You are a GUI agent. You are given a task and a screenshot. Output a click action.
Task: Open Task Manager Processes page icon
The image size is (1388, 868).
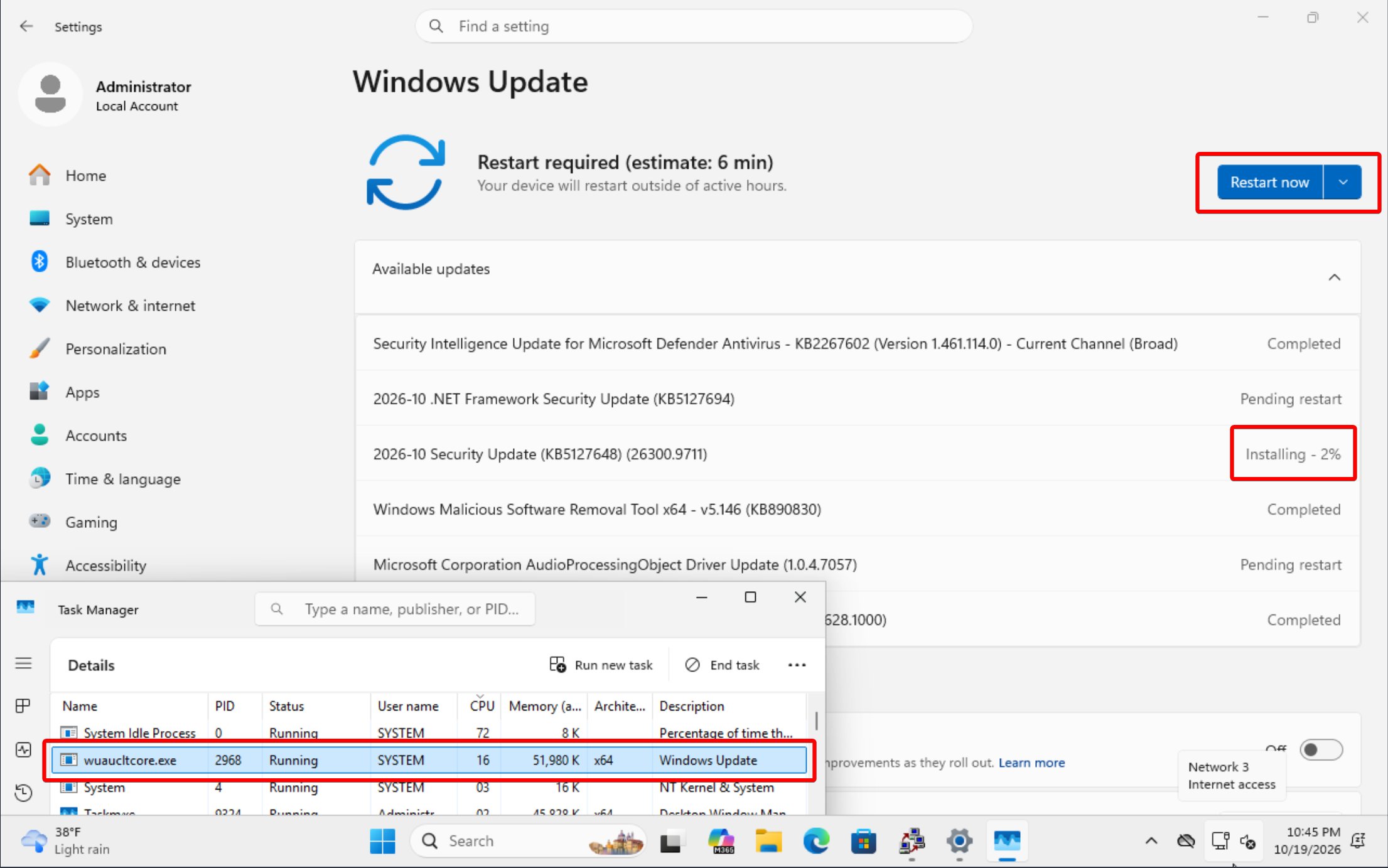coord(23,706)
